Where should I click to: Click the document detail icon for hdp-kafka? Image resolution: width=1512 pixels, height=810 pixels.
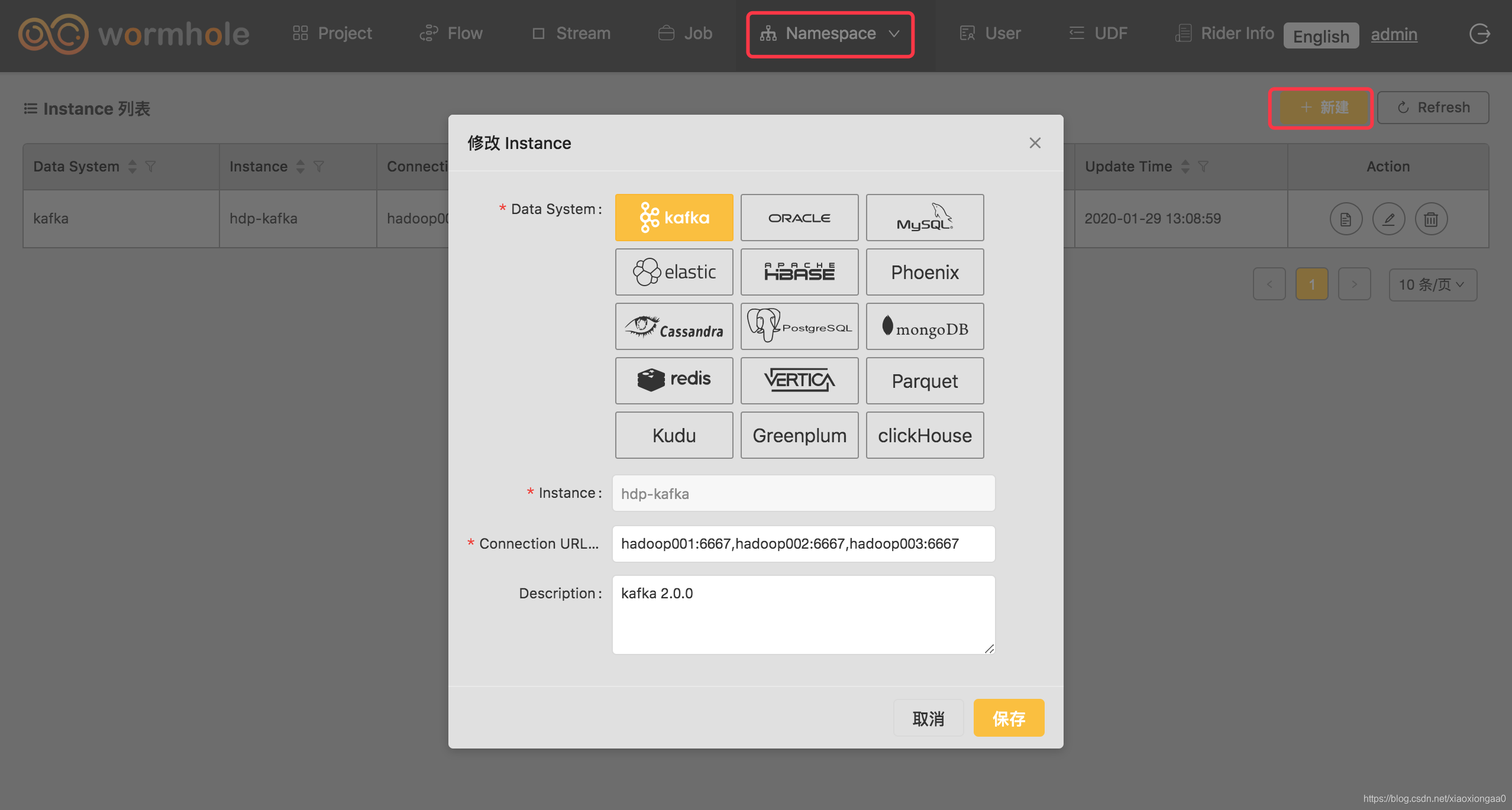[1346, 219]
